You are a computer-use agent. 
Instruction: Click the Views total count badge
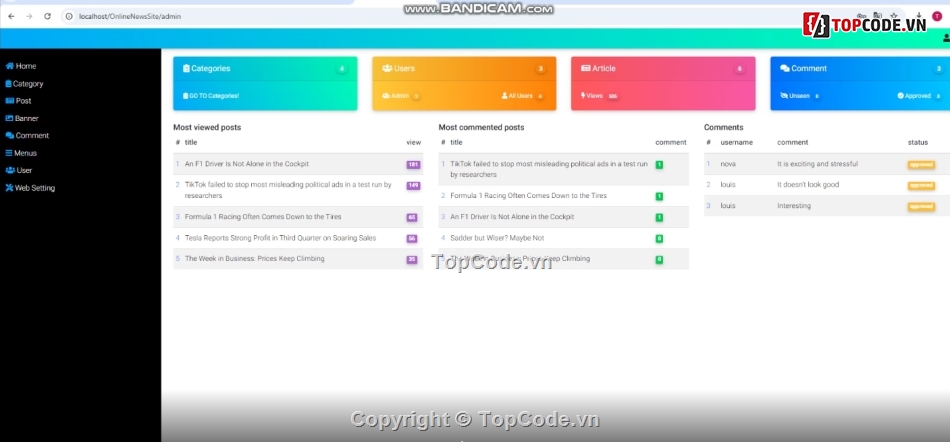coord(613,96)
